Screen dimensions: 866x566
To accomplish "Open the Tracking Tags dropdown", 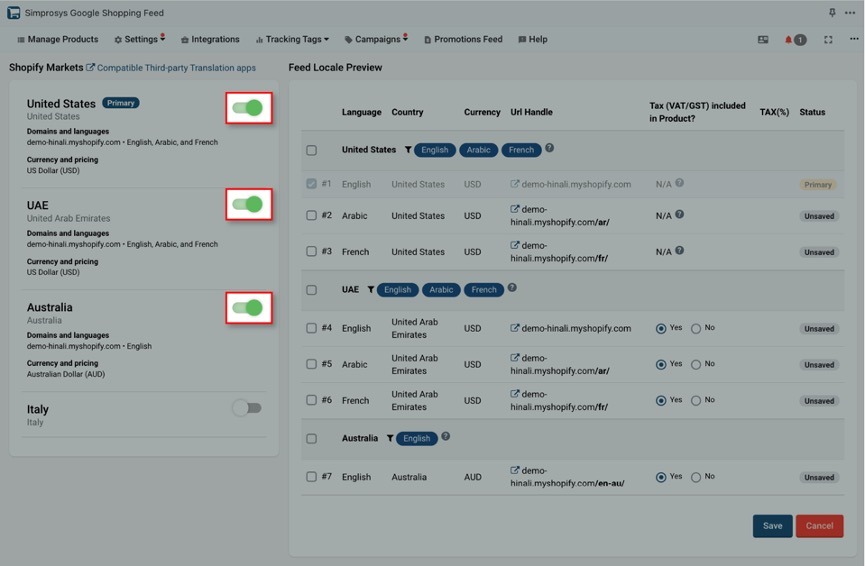I will tap(292, 39).
